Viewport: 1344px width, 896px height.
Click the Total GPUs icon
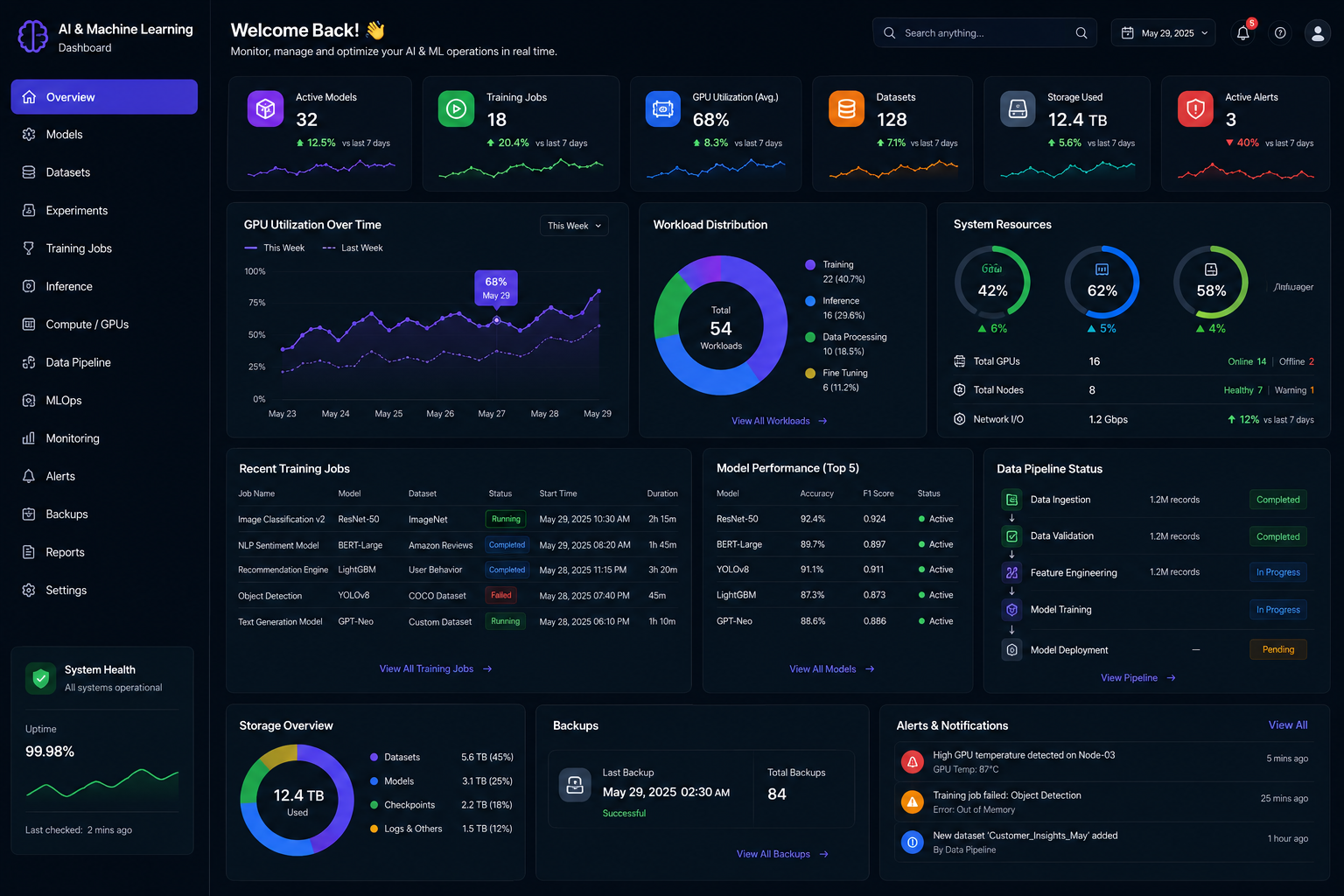tap(959, 361)
